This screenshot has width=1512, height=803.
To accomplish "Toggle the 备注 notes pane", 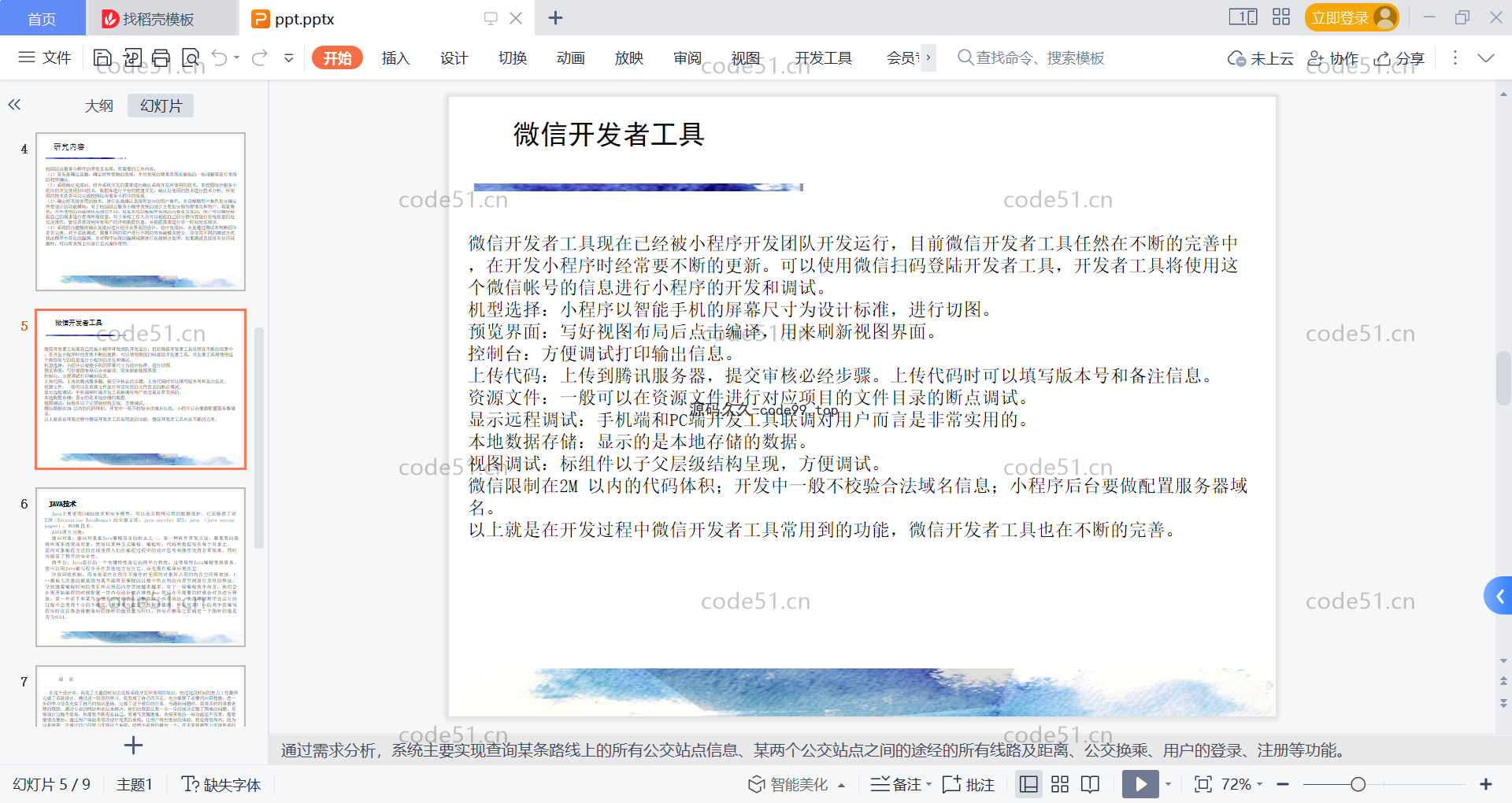I will 896,784.
